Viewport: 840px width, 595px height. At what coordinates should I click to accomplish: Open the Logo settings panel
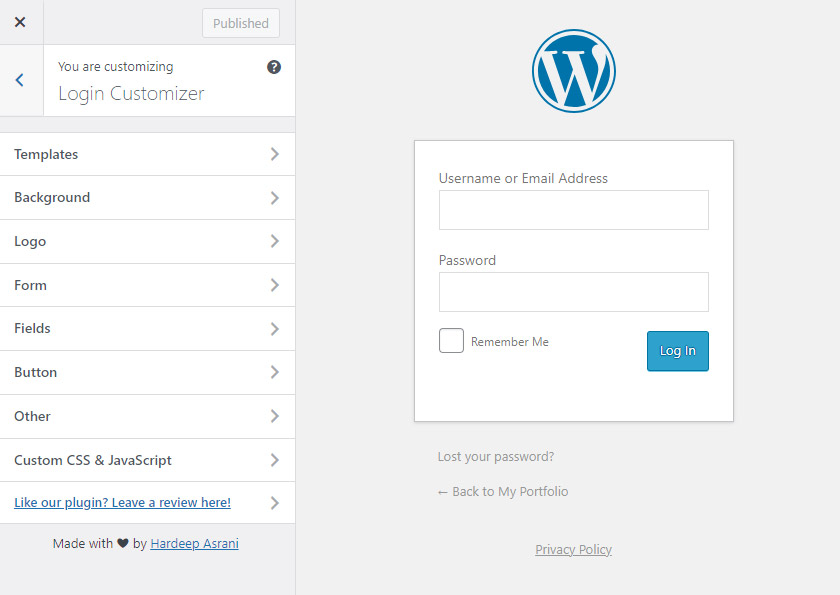[147, 241]
